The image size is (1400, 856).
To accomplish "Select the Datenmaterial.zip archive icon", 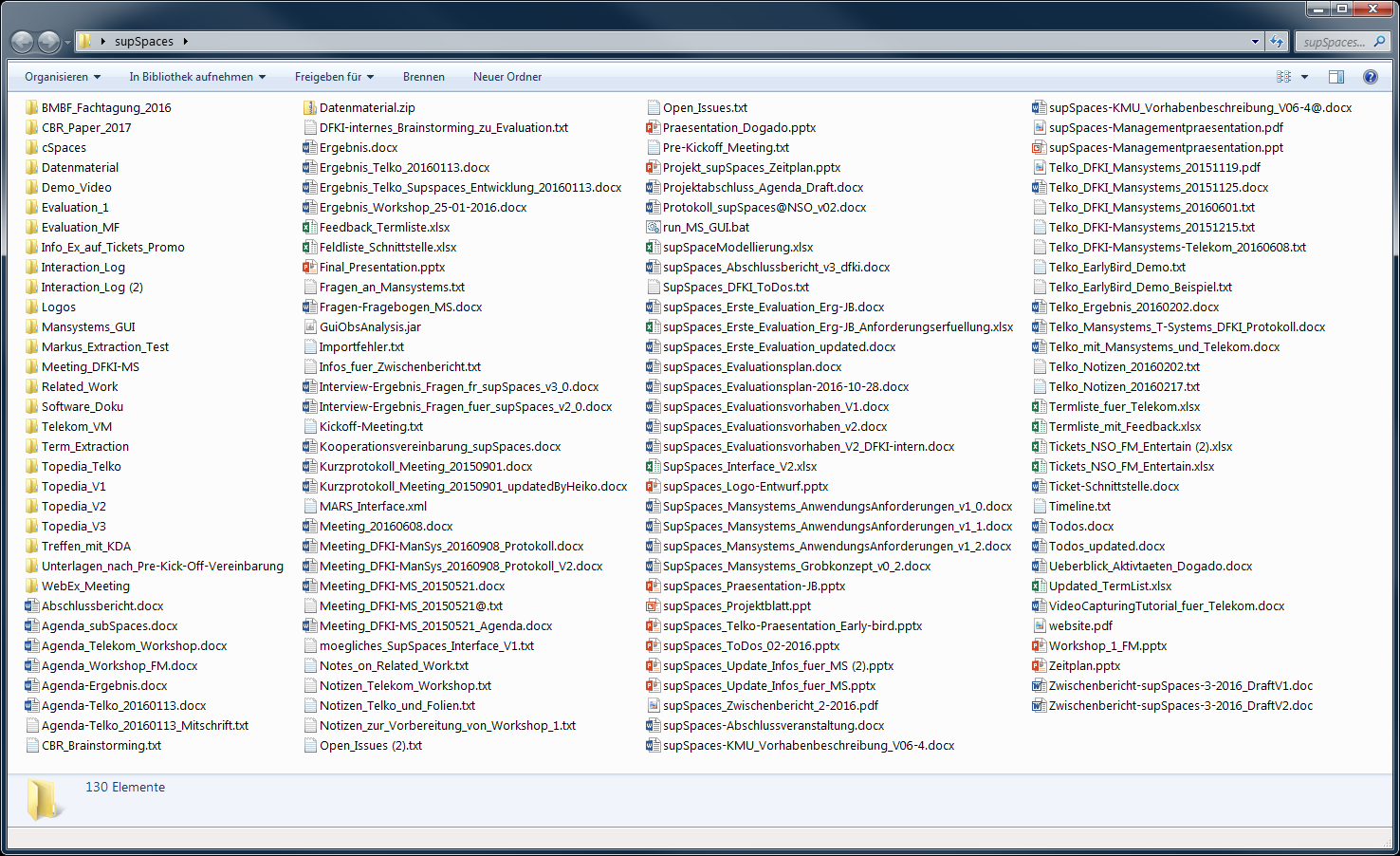I will pyautogui.click(x=309, y=108).
